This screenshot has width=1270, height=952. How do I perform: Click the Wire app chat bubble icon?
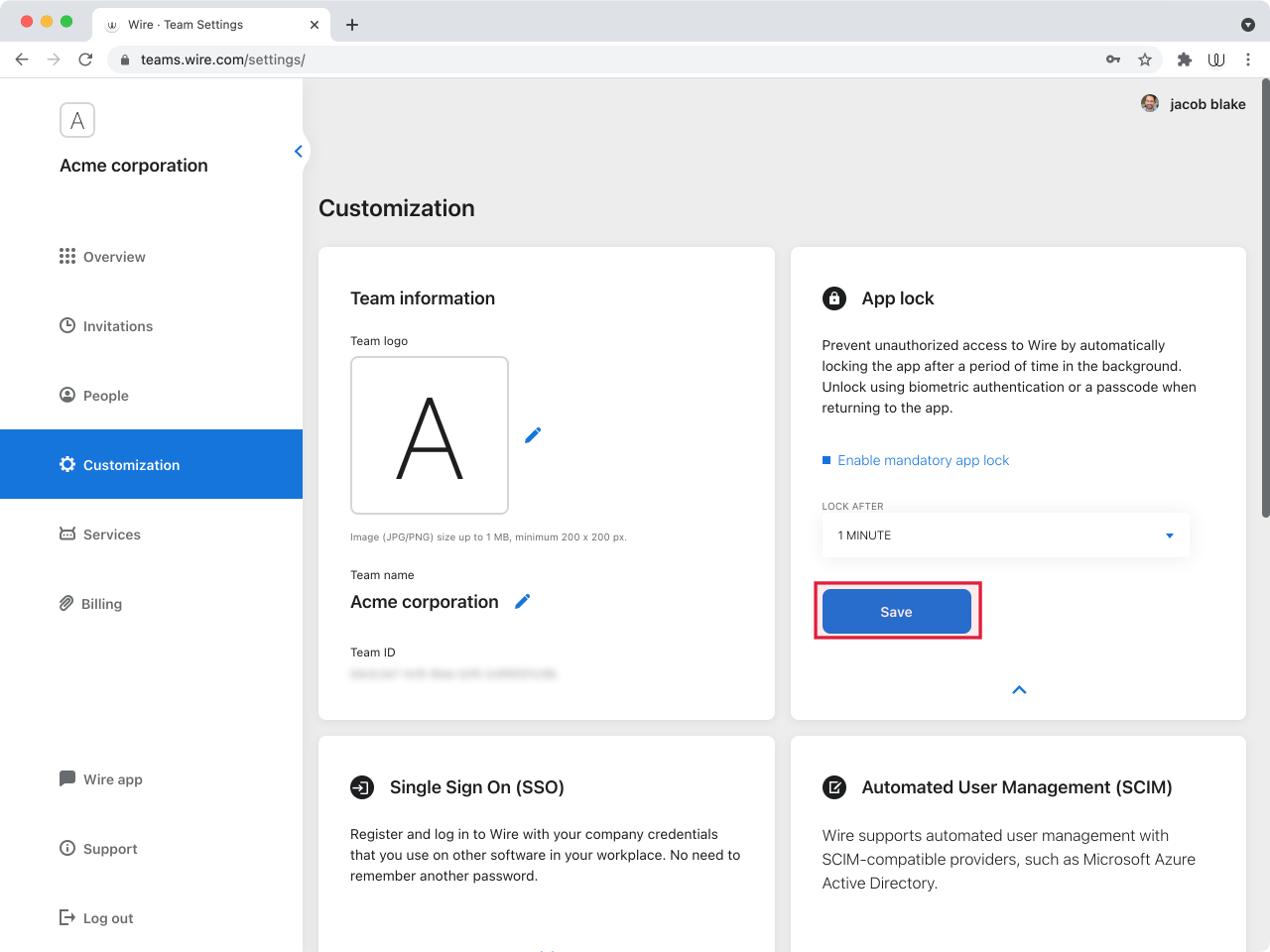pos(67,778)
